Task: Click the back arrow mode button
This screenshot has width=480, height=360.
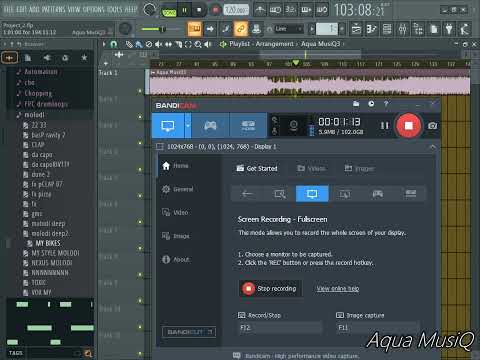Action: click(x=247, y=194)
